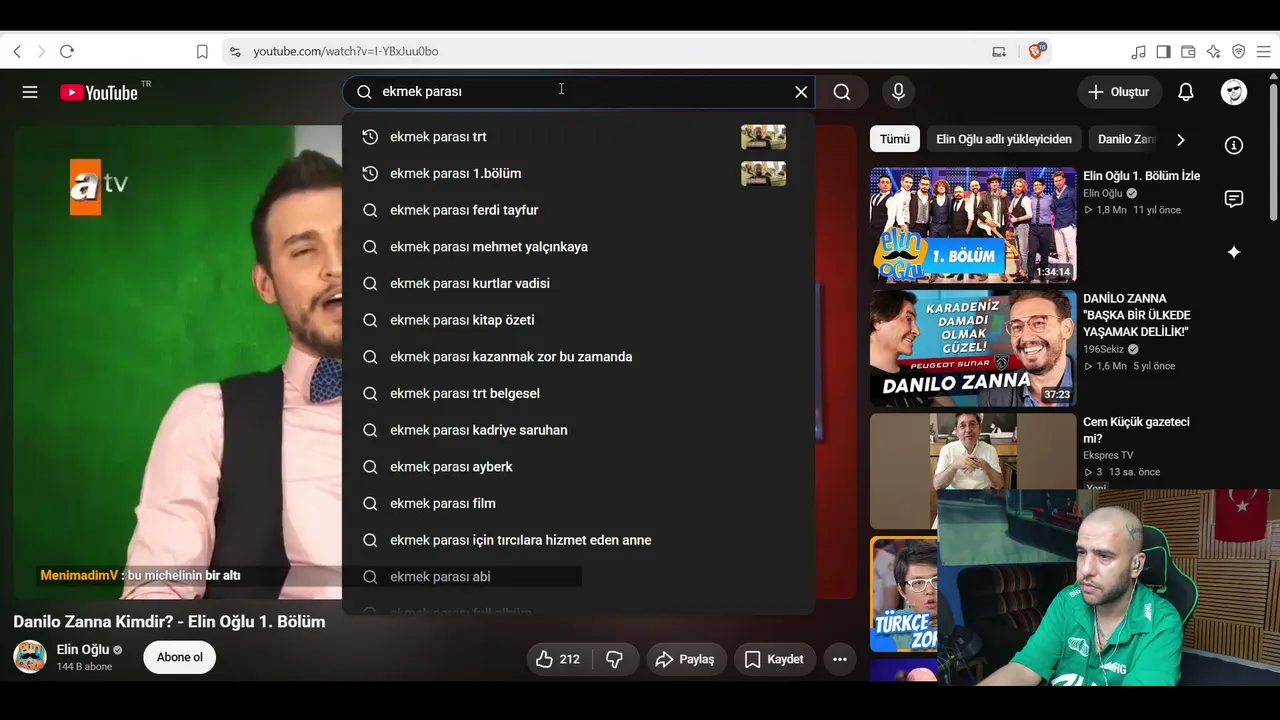Open the Elin Oğlu 1. Bölüm thumbnail

(x=973, y=225)
